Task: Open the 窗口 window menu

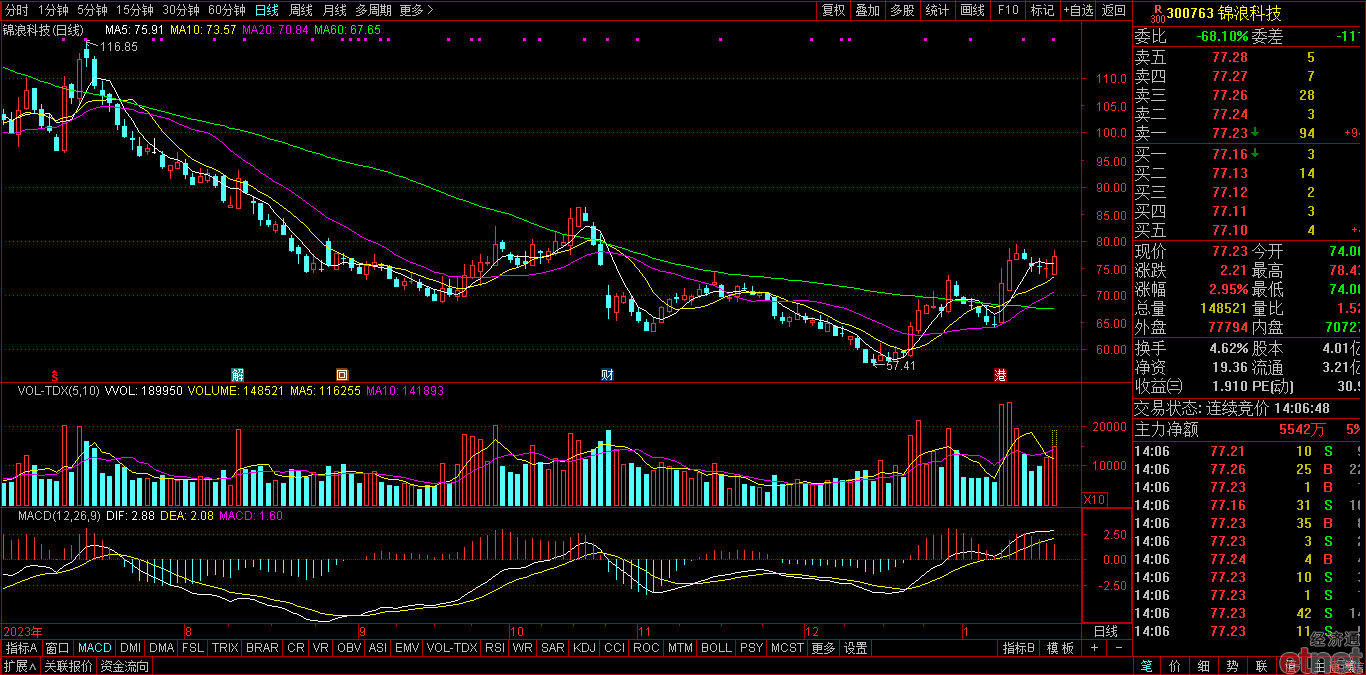Action: [x=58, y=648]
